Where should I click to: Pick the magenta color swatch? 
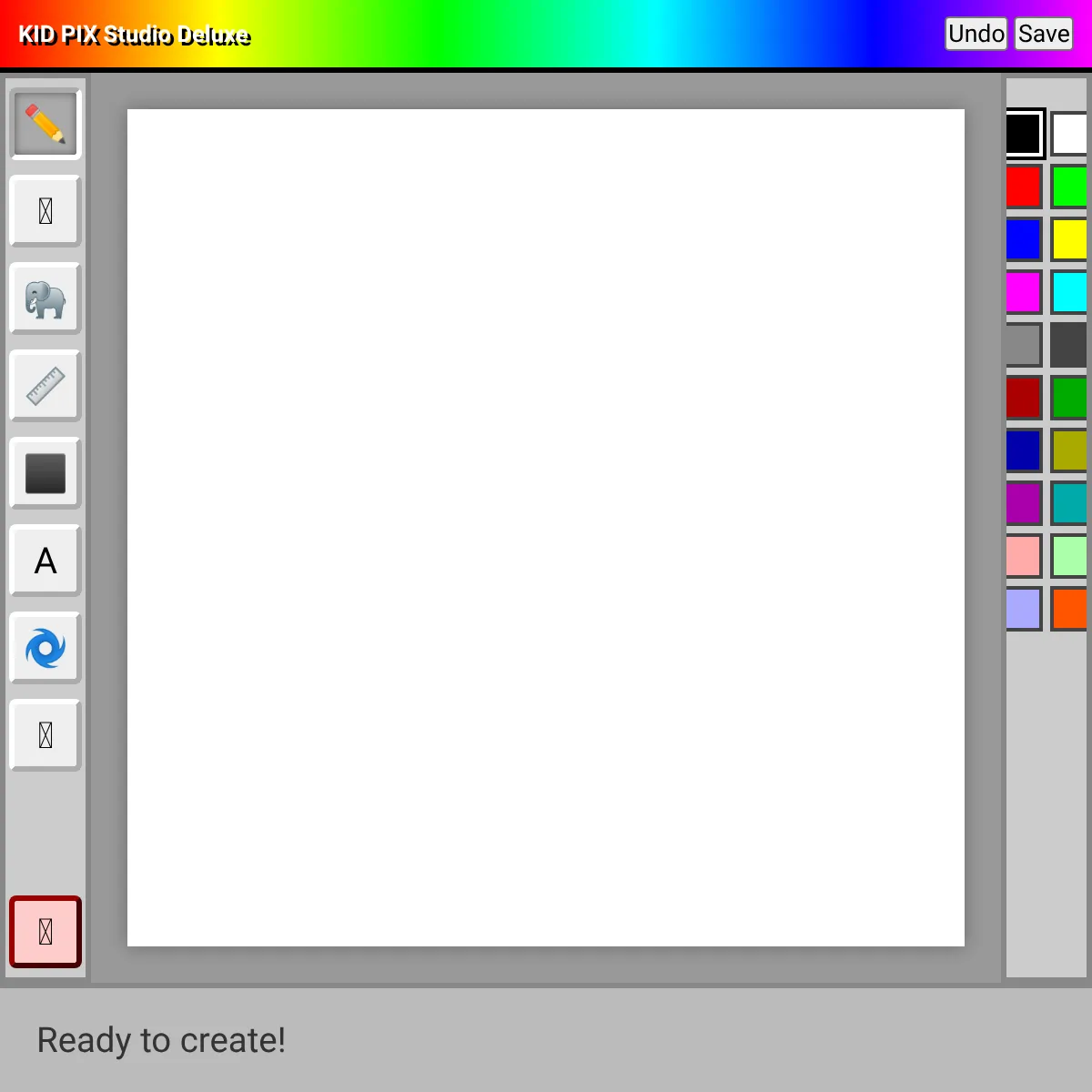(x=1024, y=292)
